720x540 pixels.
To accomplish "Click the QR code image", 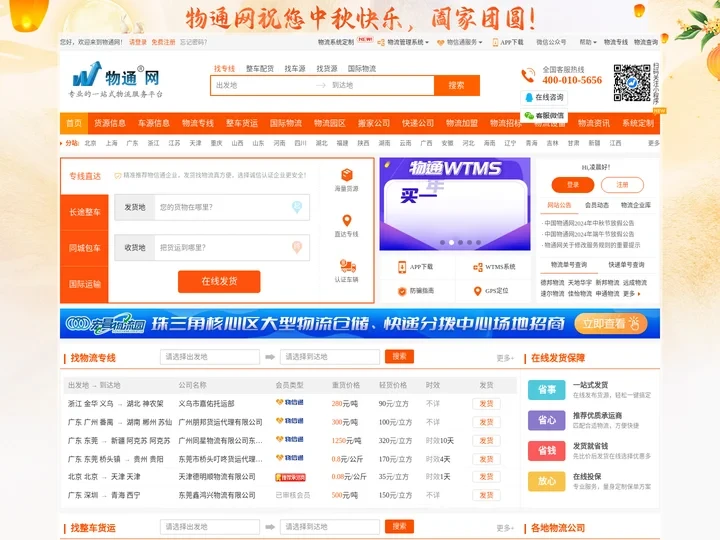I will tap(632, 83).
